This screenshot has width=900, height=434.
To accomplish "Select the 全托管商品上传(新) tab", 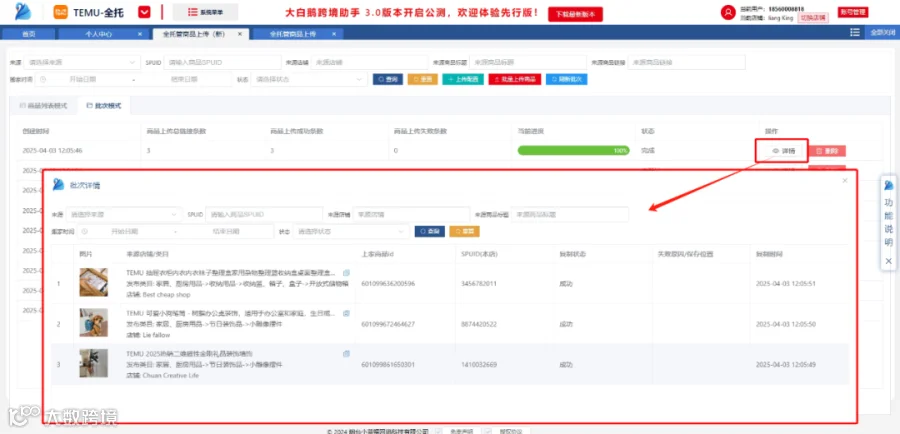I will coord(194,34).
